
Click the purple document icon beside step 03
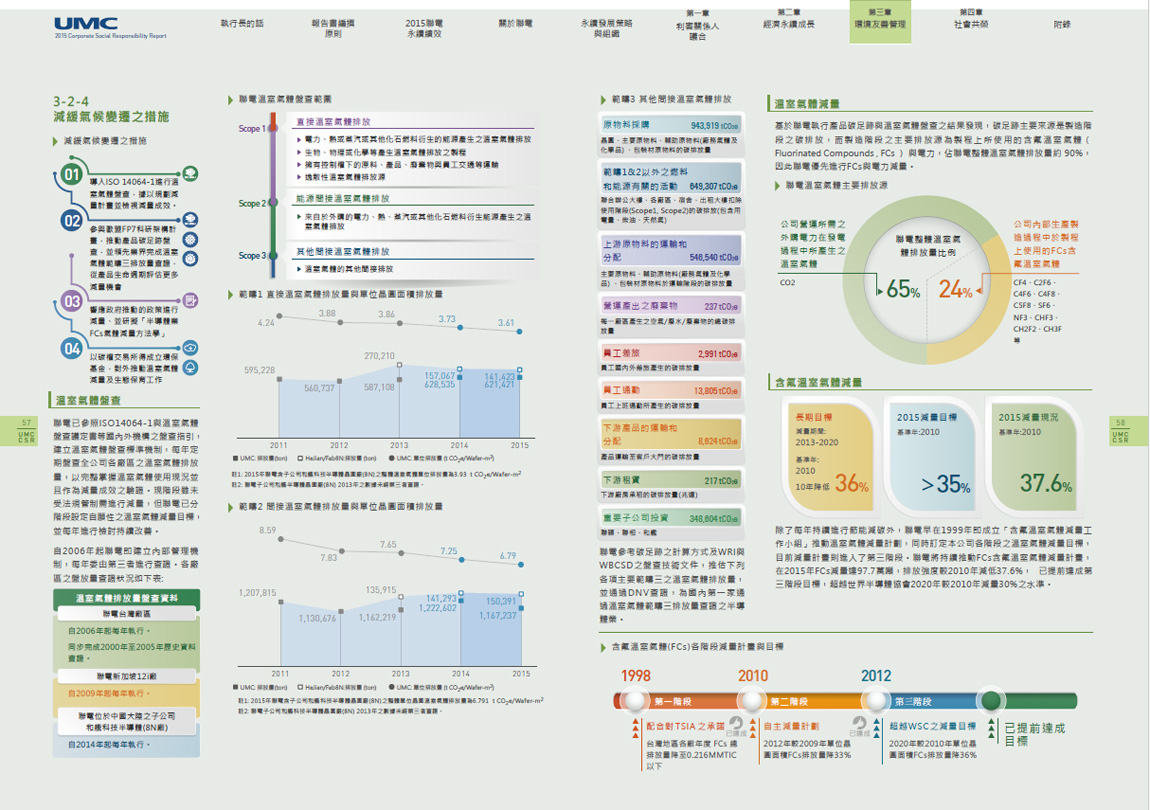[191, 299]
